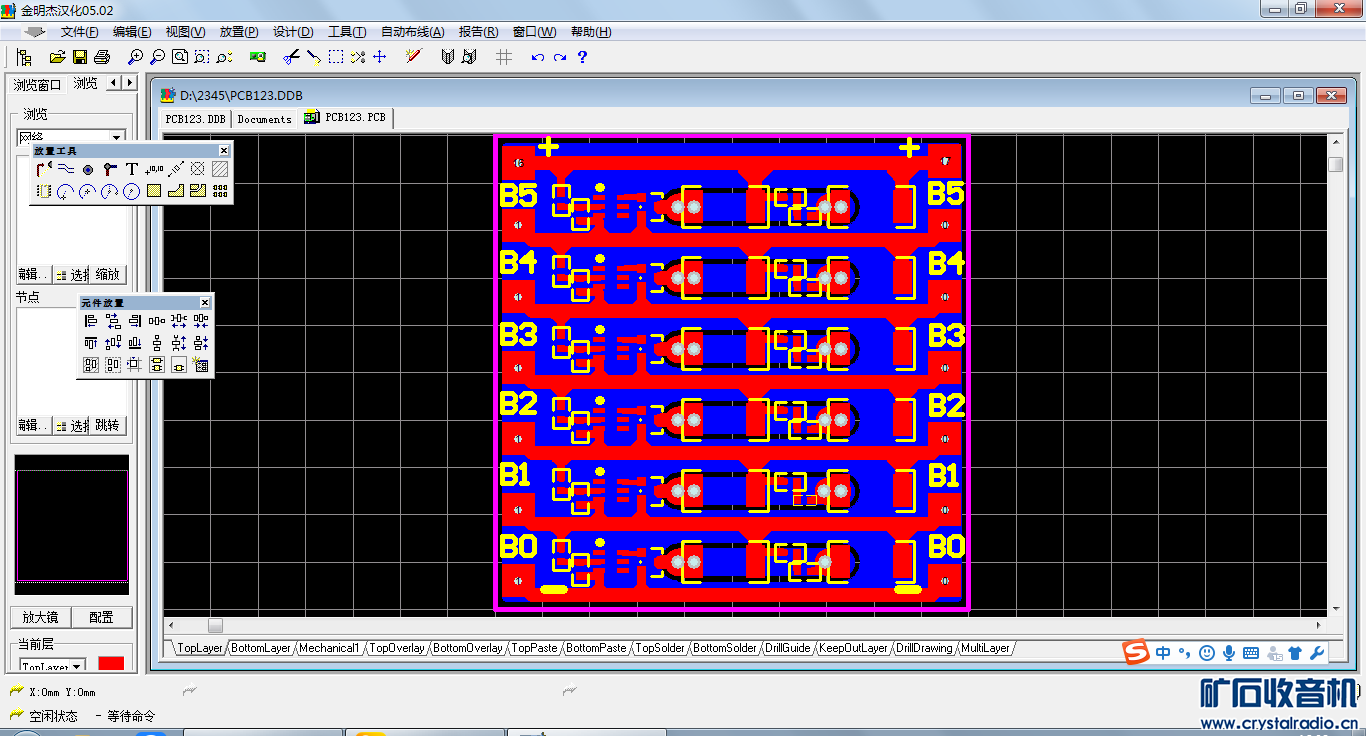
Task: Click the gray arrow left of 文件 menu
Action: [35, 32]
